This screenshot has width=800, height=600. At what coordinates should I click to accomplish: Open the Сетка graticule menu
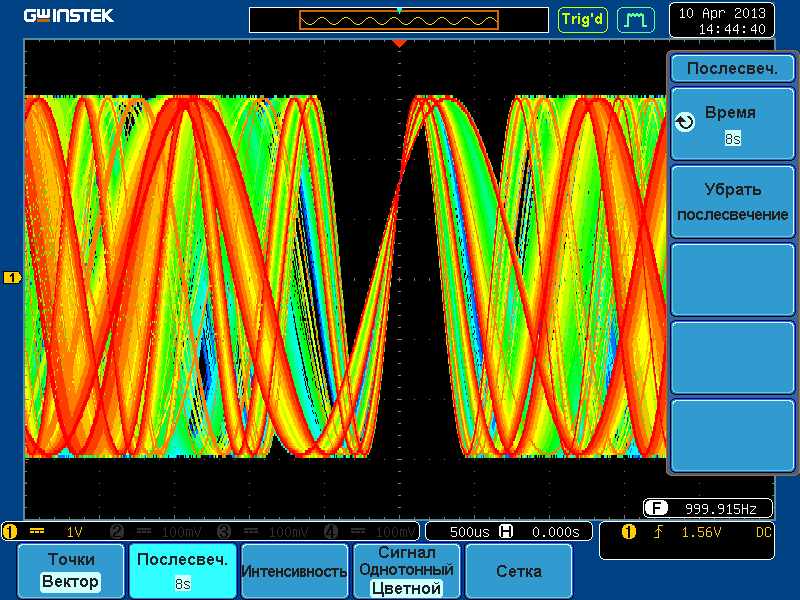519,571
